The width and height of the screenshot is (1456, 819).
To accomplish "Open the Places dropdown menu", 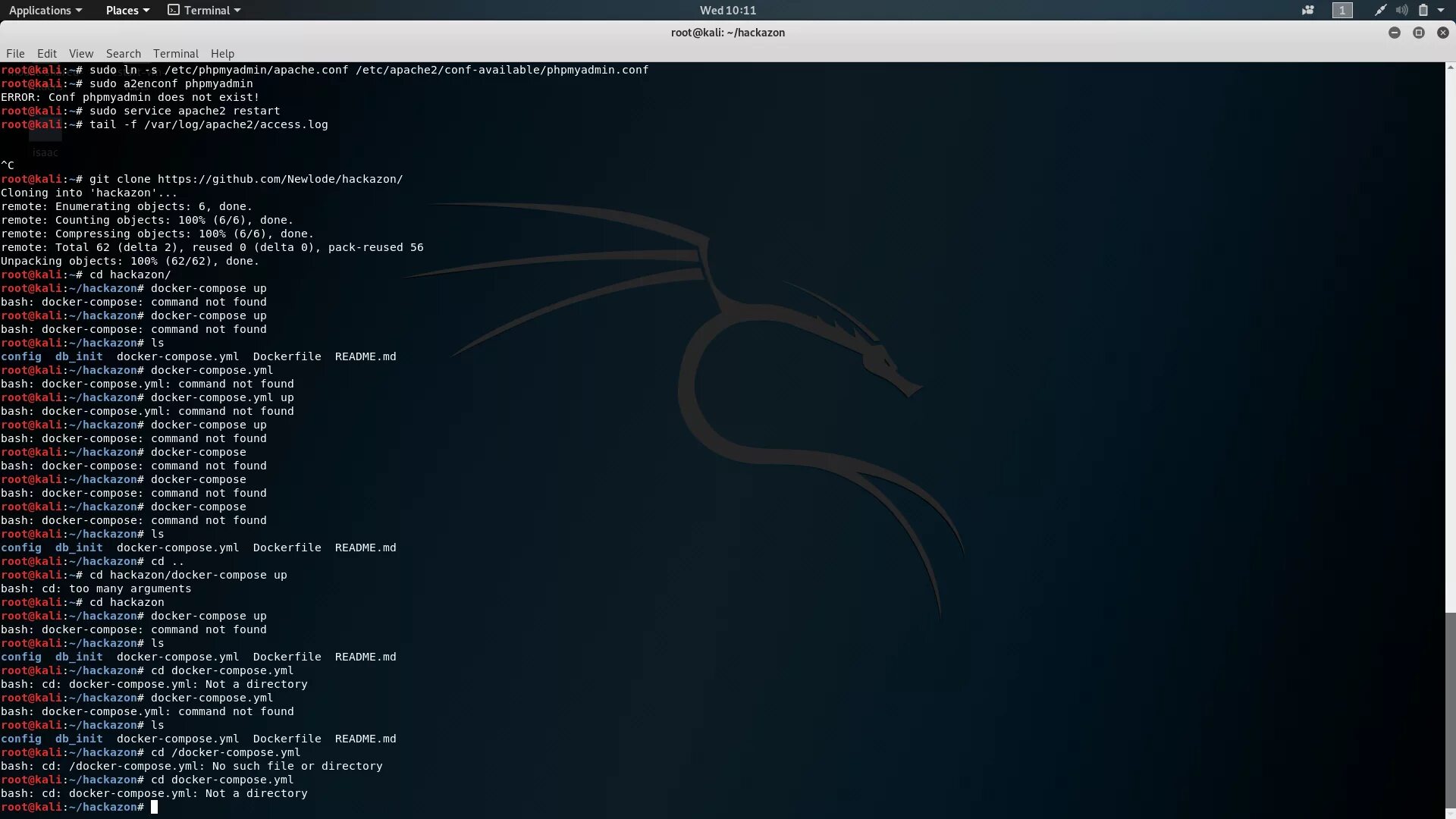I will (127, 10).
